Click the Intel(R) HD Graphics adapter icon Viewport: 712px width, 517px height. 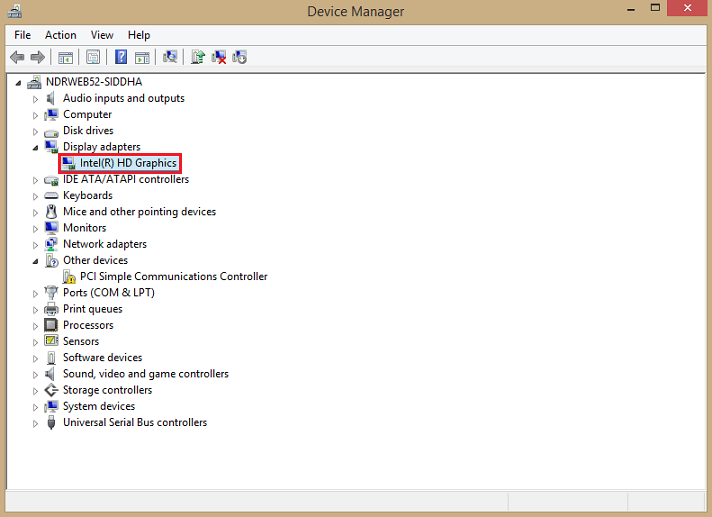pyautogui.click(x=69, y=163)
